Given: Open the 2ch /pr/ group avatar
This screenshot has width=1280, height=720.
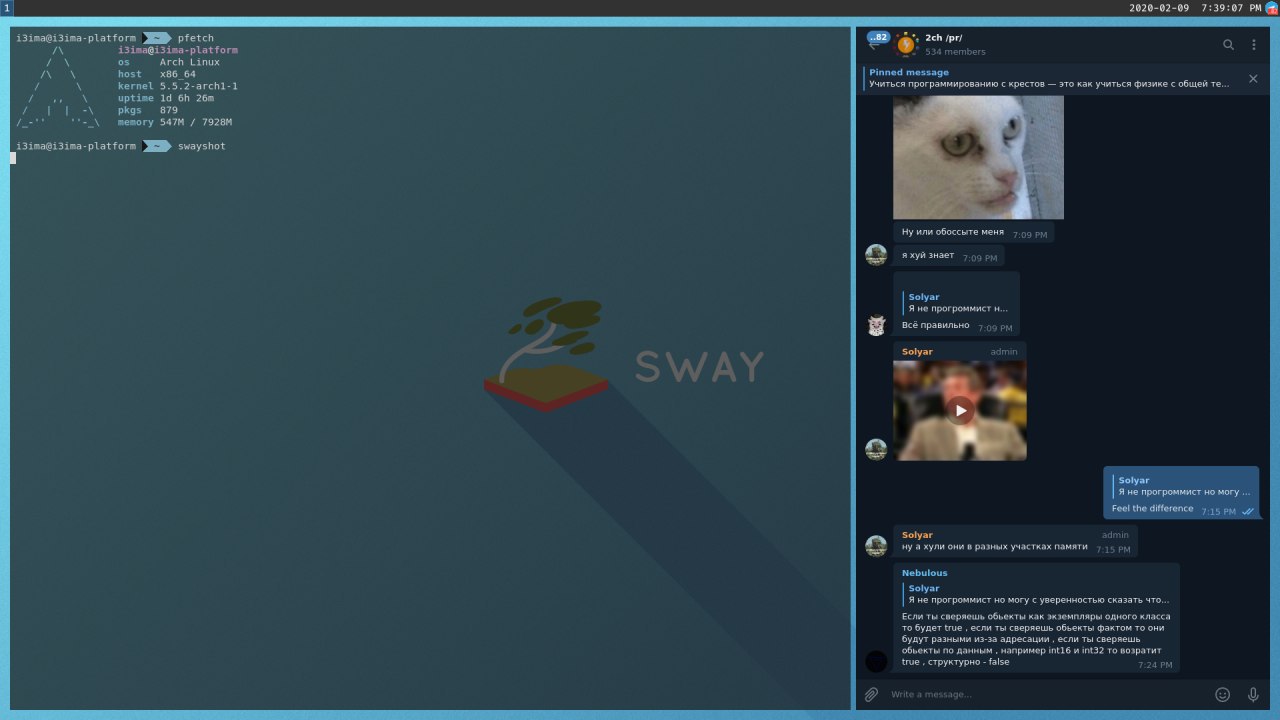Looking at the screenshot, I should [x=906, y=44].
